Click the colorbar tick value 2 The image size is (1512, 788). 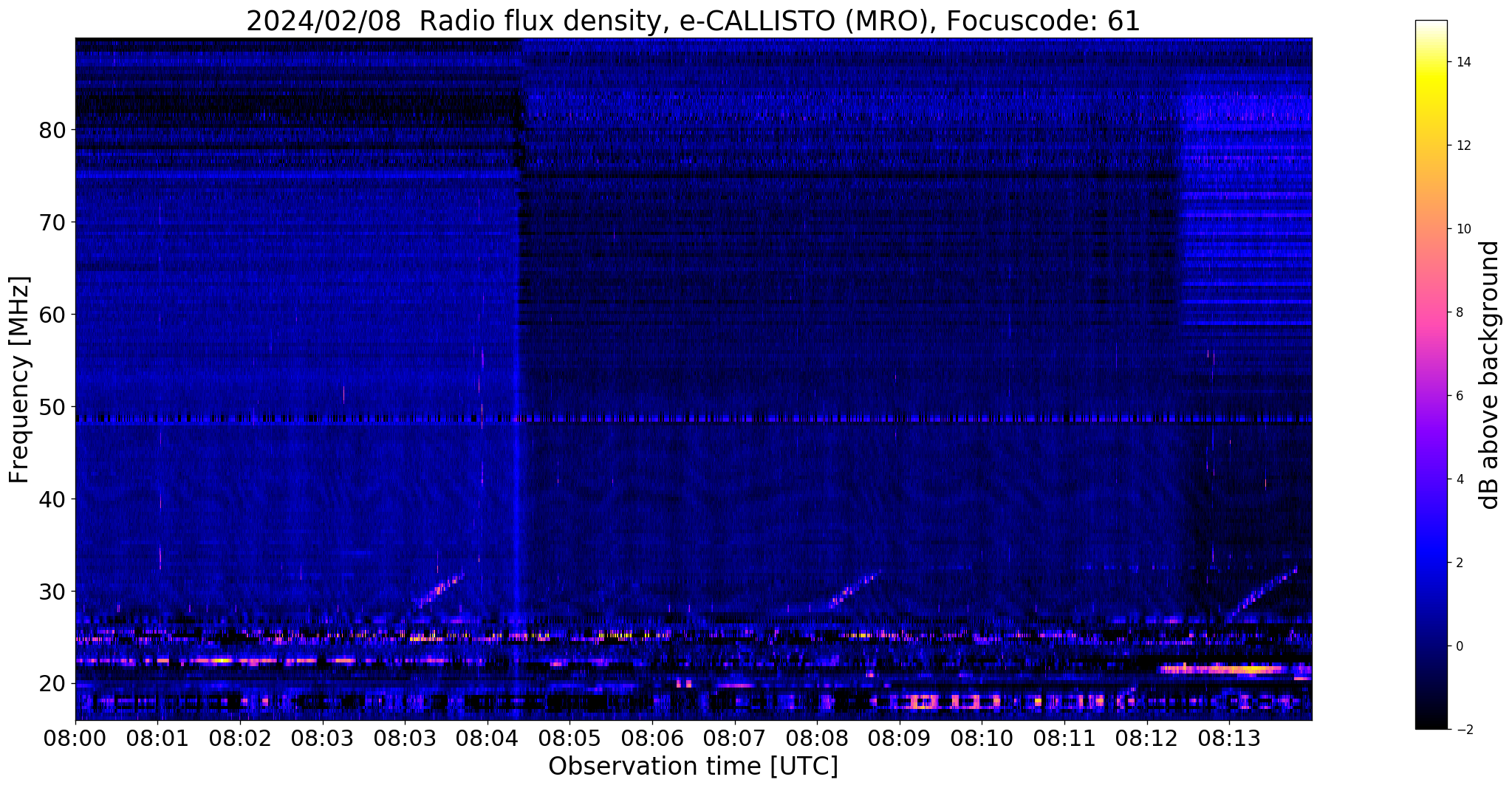(1459, 563)
